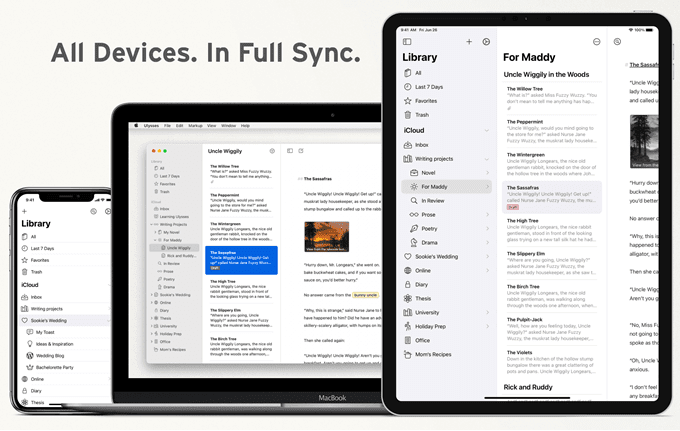The height and width of the screenshot is (431, 680).
Task: Select the Poetry group icon on iPad
Action: [x=414, y=229]
